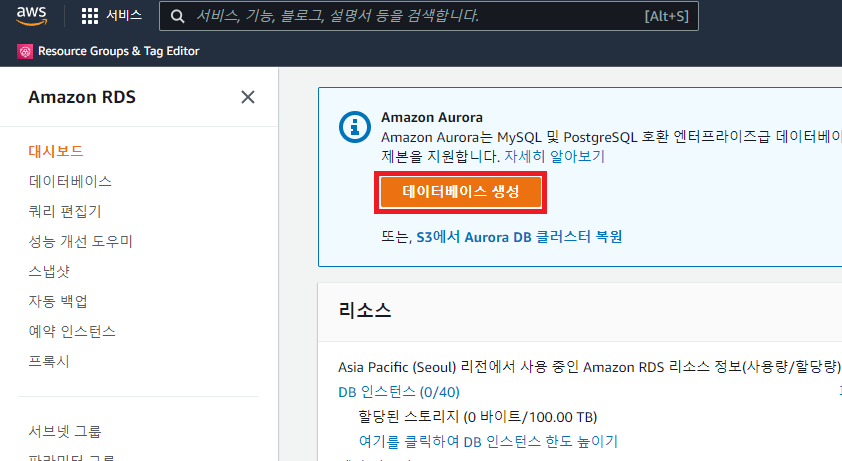Open 스냅샷 in the sidebar

click(49, 271)
